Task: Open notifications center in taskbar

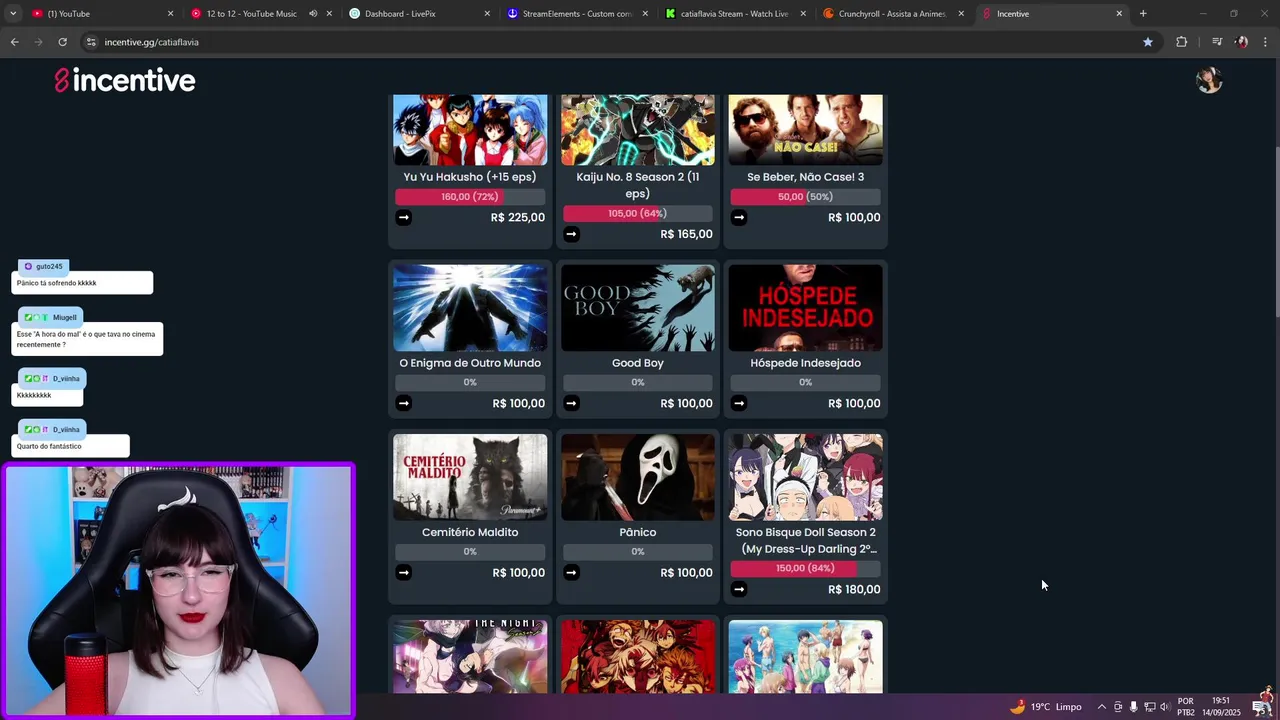Action: tap(1260, 707)
